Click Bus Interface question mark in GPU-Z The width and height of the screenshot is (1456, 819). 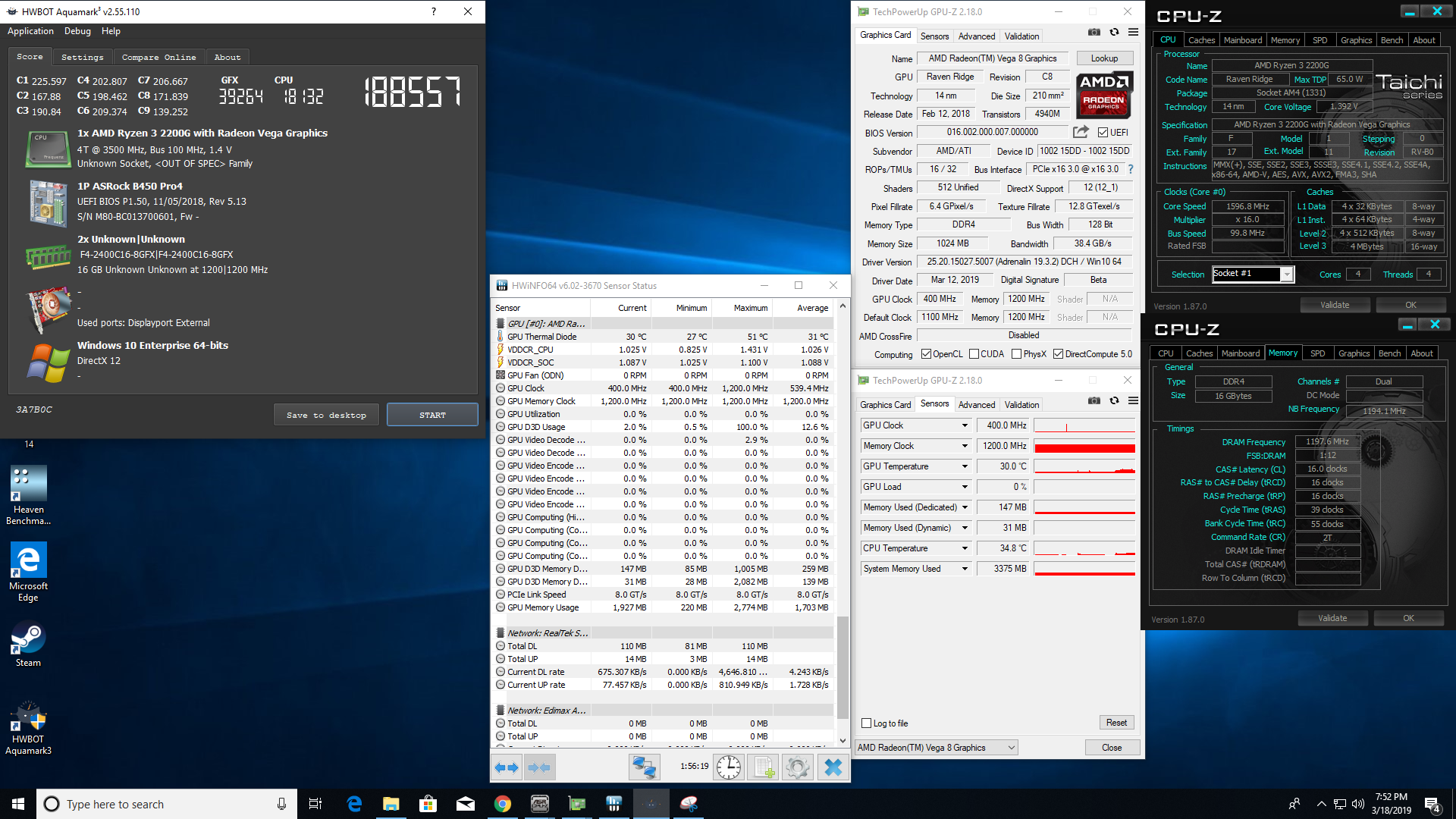tap(1130, 169)
